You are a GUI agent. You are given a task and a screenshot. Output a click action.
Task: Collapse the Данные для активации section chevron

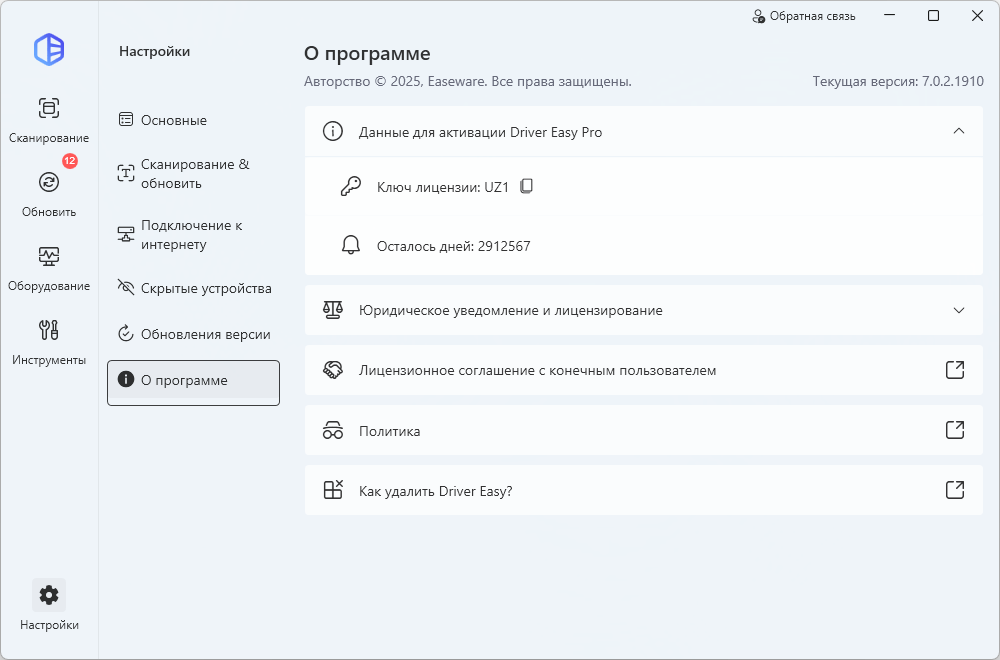tap(959, 131)
